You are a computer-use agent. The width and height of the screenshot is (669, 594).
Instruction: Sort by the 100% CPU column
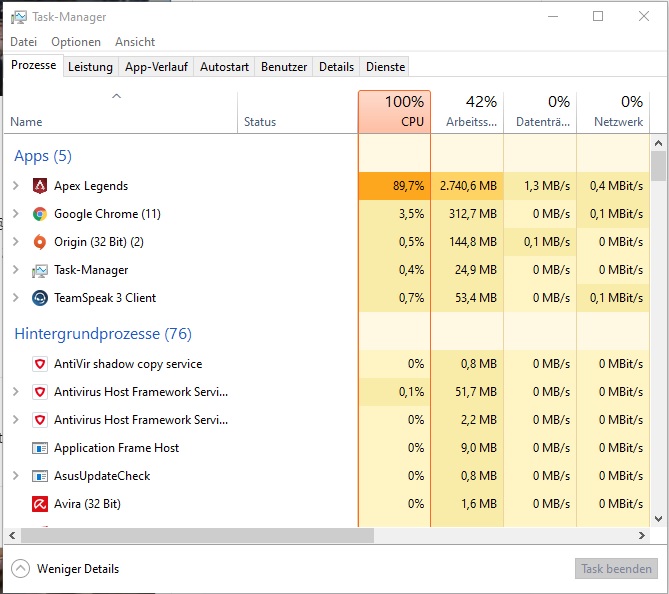tap(394, 112)
